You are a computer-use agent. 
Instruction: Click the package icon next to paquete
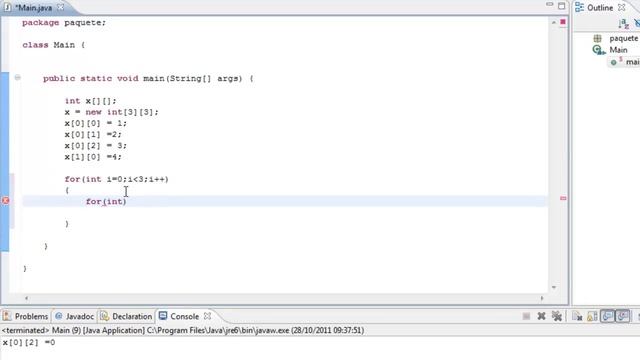597,38
